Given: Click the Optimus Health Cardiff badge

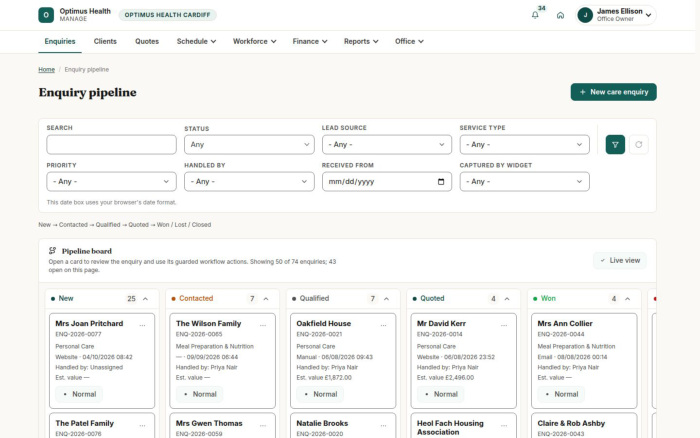Looking at the screenshot, I should point(167,15).
